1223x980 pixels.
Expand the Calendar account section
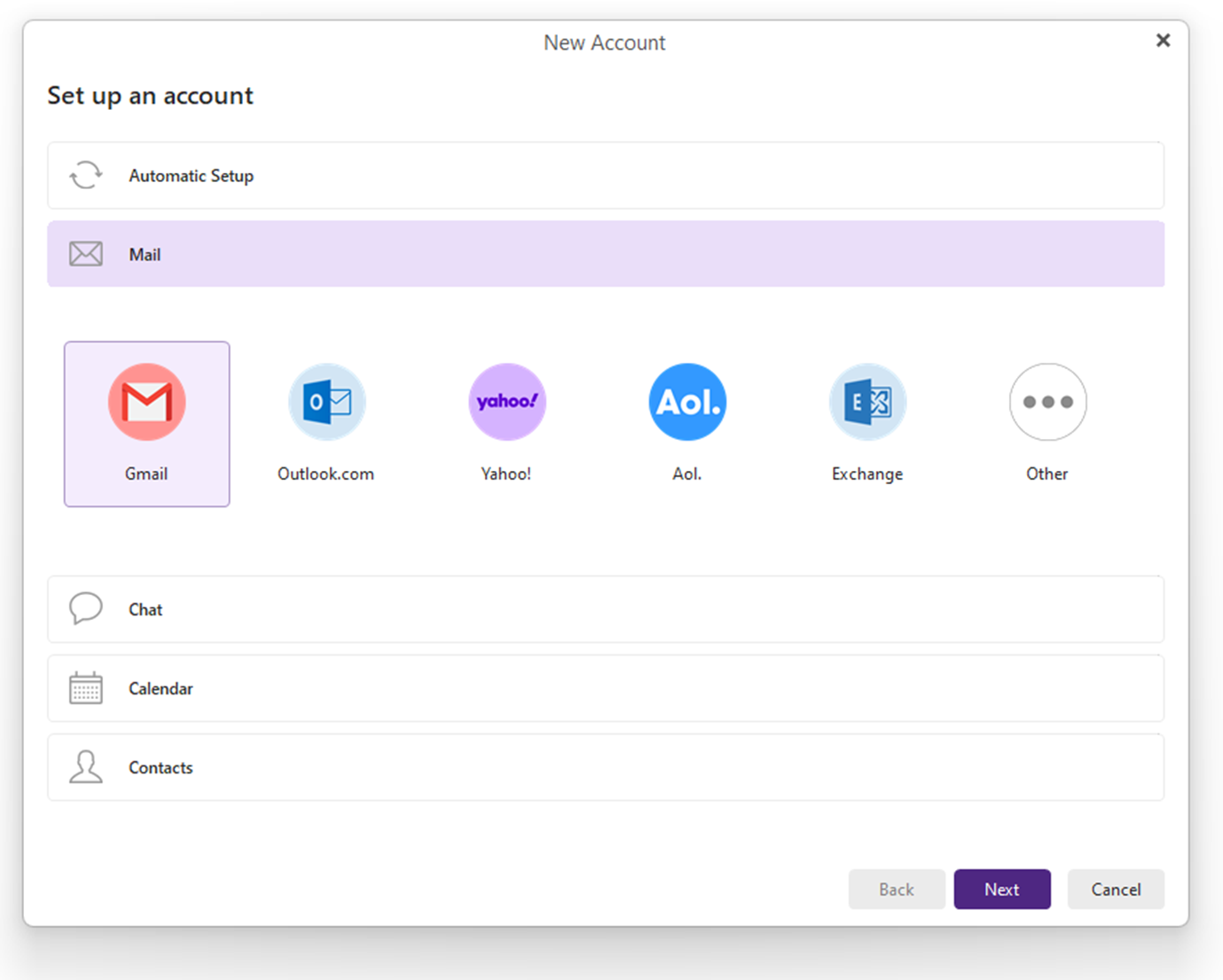(x=606, y=688)
